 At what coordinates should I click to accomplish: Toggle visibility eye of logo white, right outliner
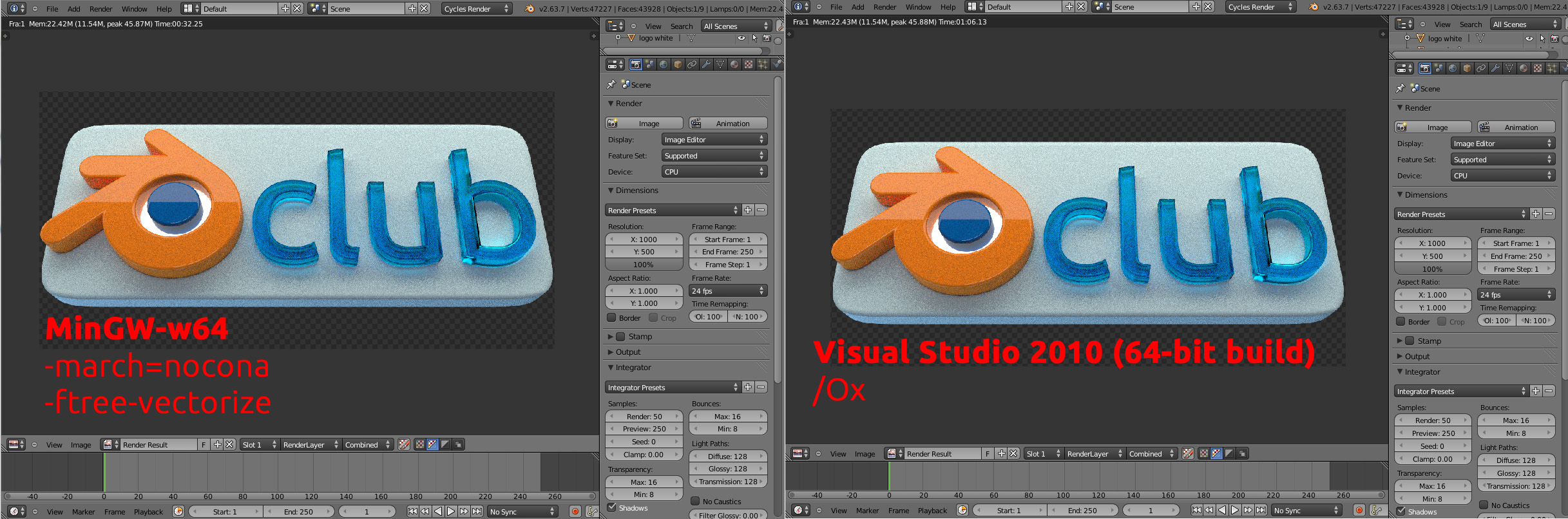click(1529, 39)
